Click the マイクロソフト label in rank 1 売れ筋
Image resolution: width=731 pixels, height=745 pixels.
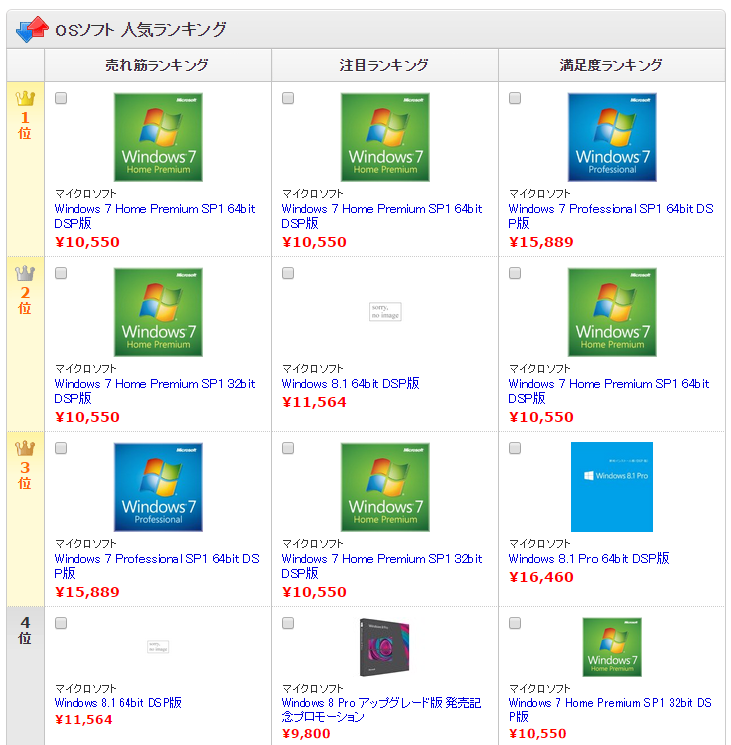(x=86, y=193)
